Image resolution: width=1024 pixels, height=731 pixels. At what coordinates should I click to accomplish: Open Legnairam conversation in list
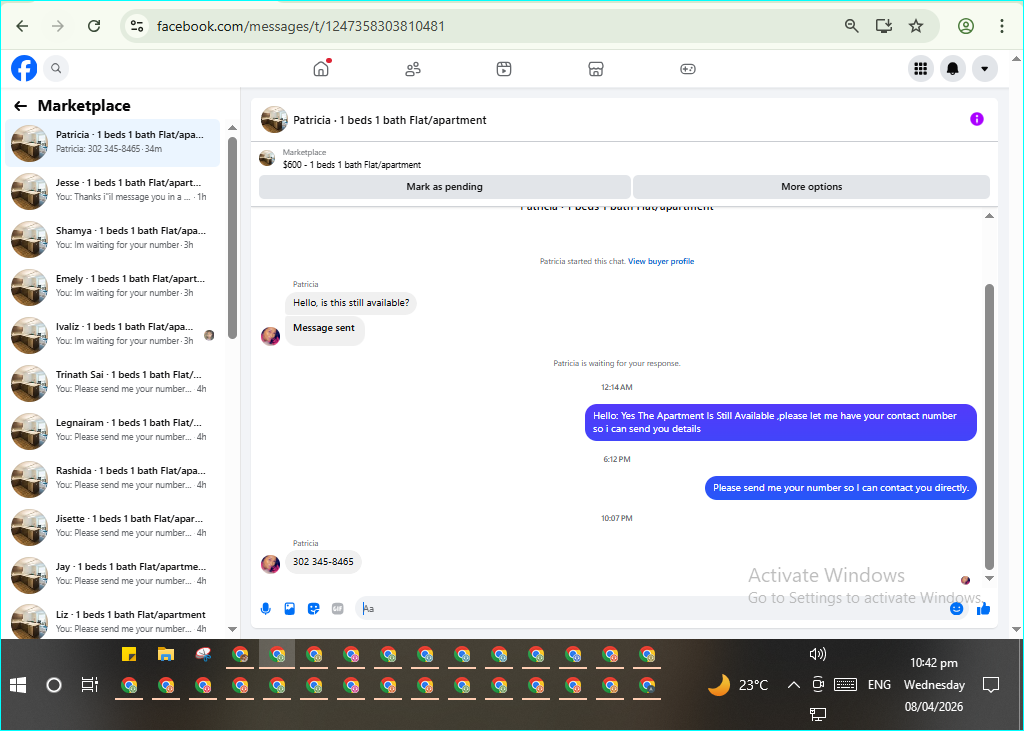pos(112,430)
